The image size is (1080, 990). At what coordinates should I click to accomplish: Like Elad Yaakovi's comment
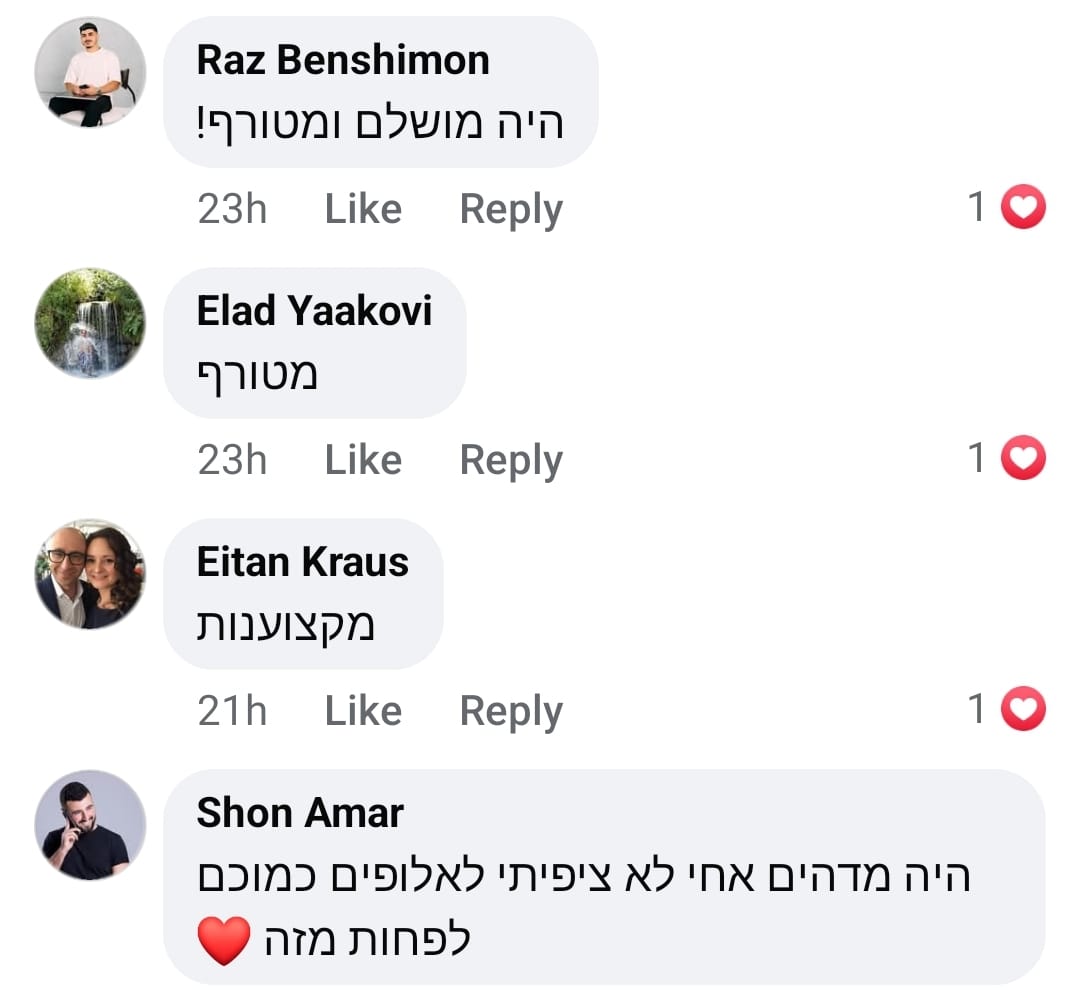pyautogui.click(x=363, y=460)
